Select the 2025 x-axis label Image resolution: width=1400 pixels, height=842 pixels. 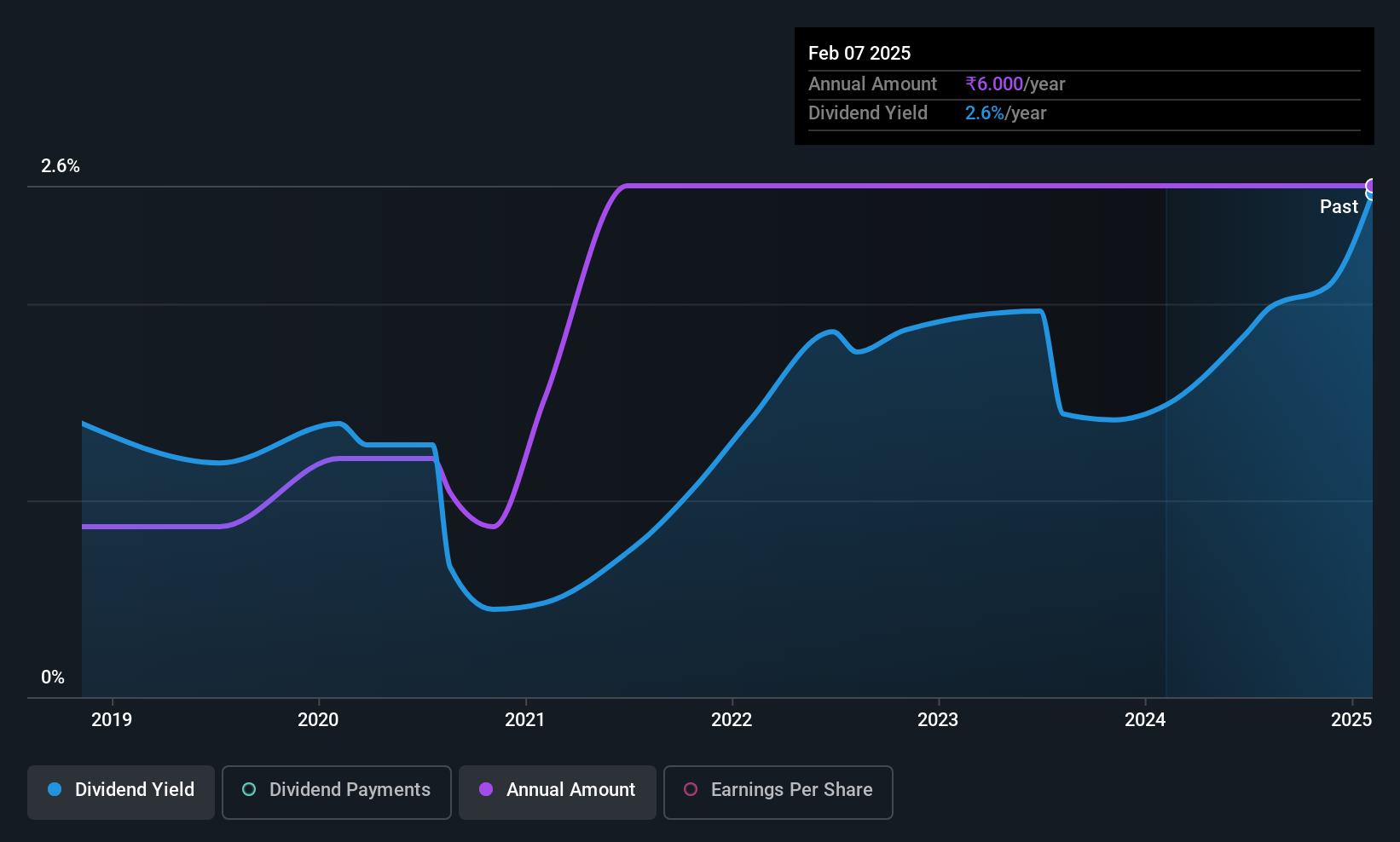click(1351, 719)
